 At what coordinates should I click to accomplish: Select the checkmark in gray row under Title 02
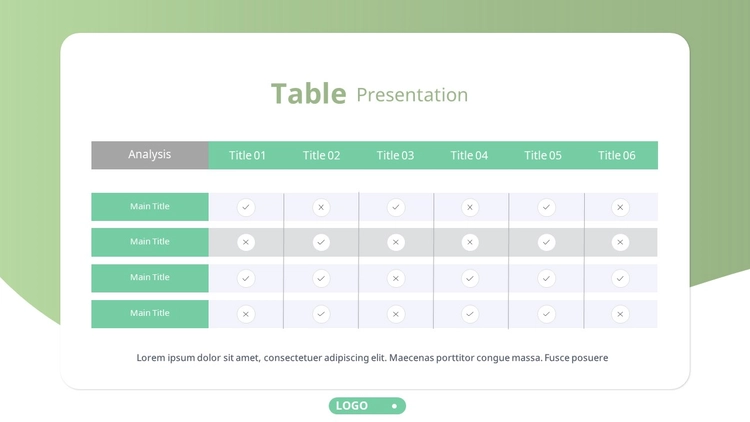click(x=321, y=242)
